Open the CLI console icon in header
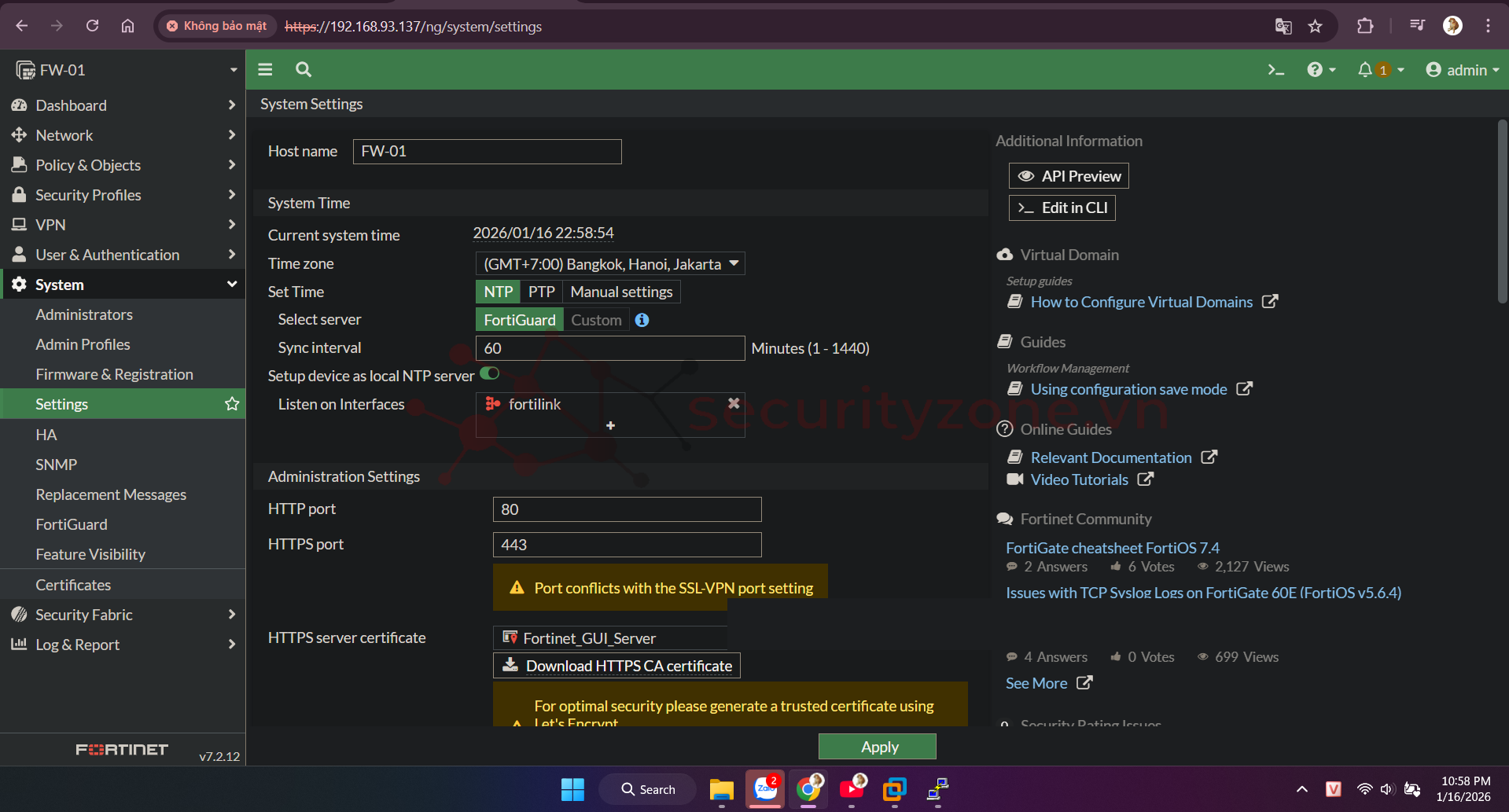This screenshot has height=812, width=1509. pos(1275,69)
